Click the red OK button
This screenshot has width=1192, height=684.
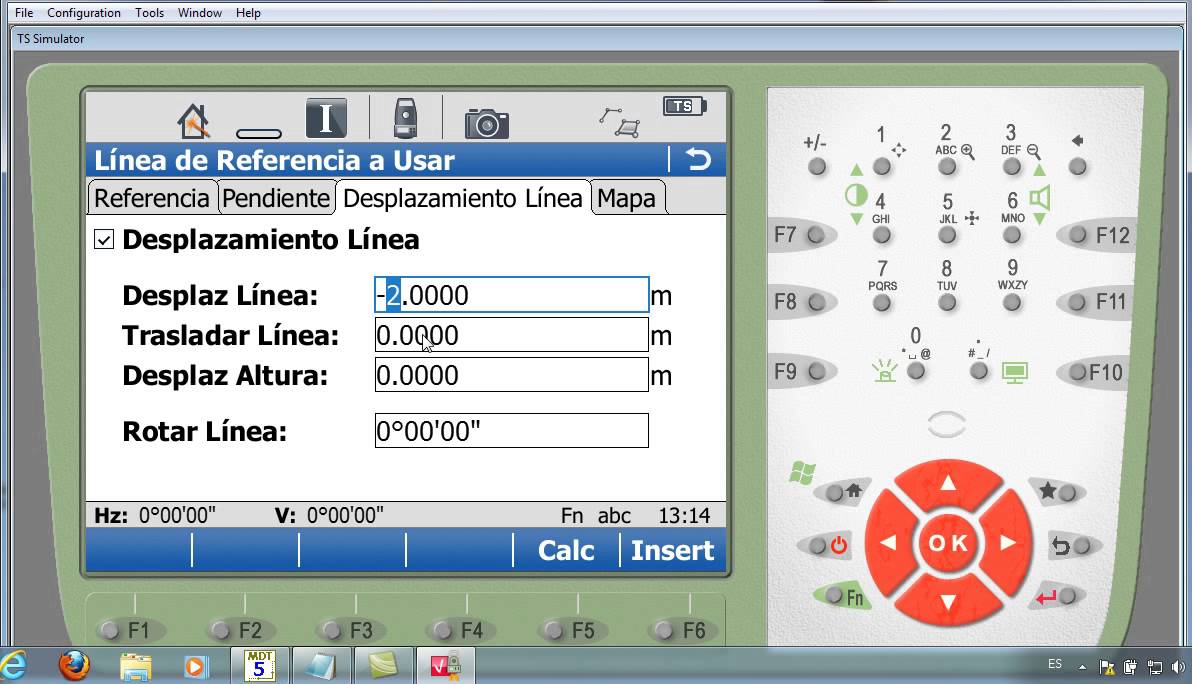[x=948, y=543]
